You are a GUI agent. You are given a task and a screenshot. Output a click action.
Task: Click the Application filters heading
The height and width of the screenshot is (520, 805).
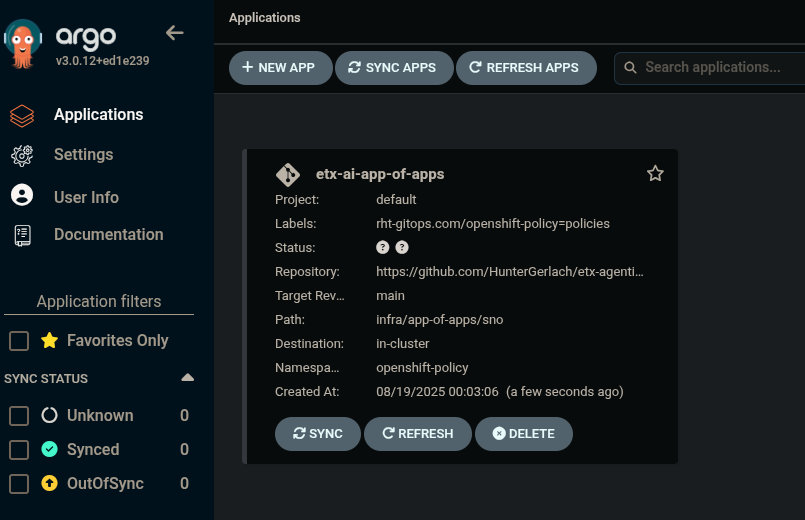pyautogui.click(x=99, y=301)
